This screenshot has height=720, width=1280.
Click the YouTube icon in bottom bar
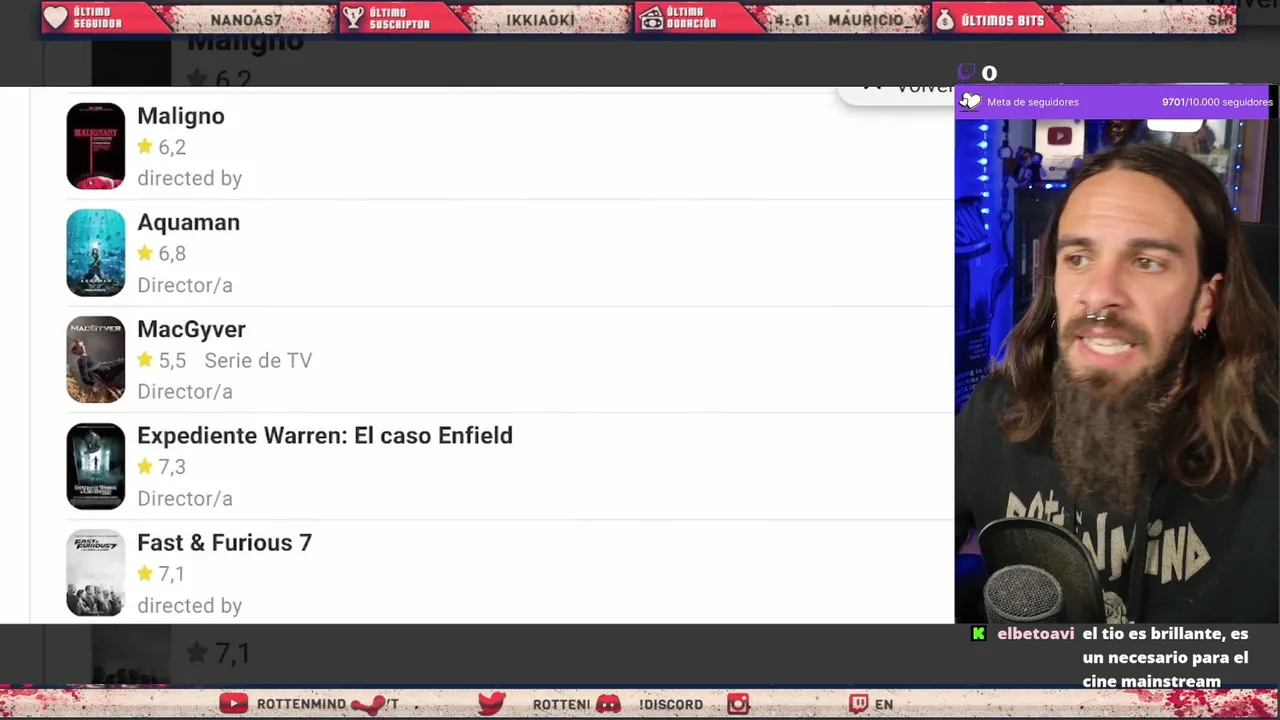(x=233, y=704)
